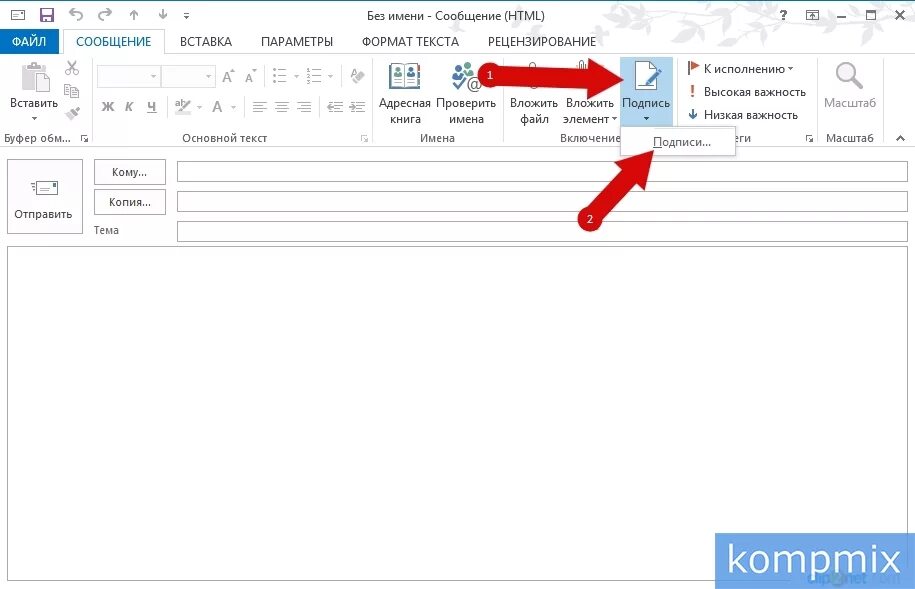The image size is (915, 589).
Task: Open the font size combo box
Action: pyautogui.click(x=188, y=76)
